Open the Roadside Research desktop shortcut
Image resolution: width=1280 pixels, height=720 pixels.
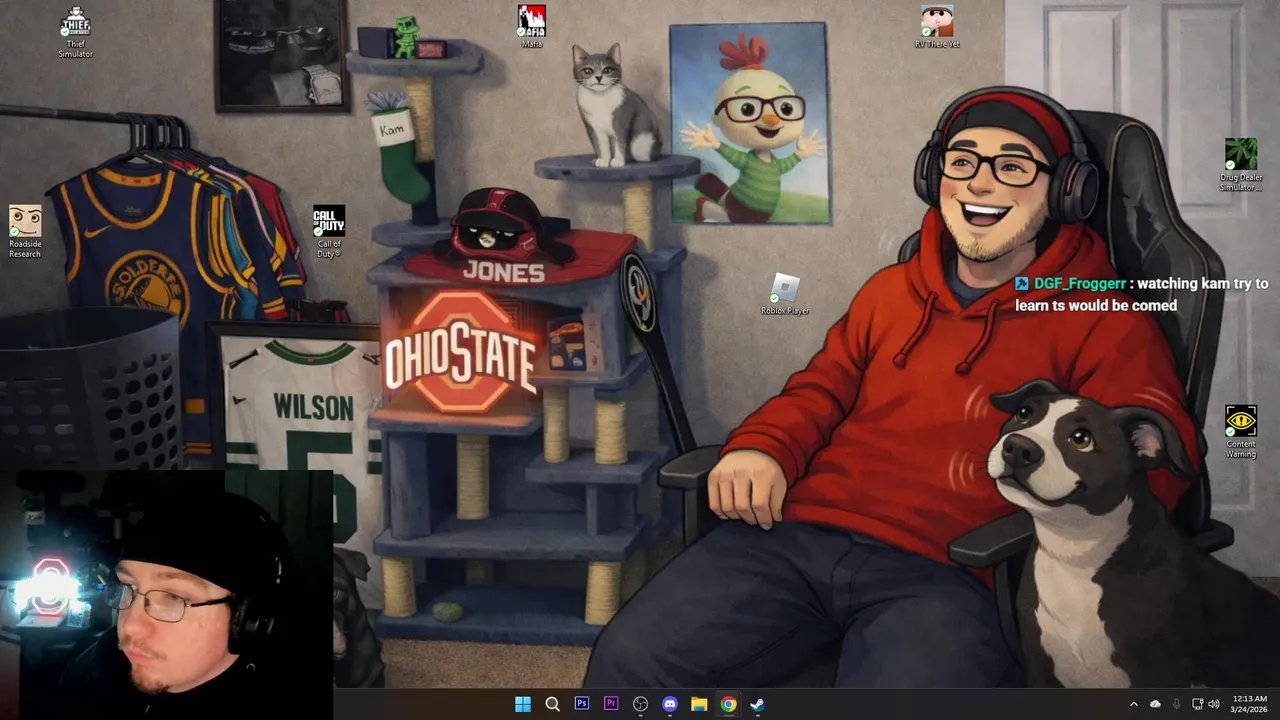click(x=25, y=232)
